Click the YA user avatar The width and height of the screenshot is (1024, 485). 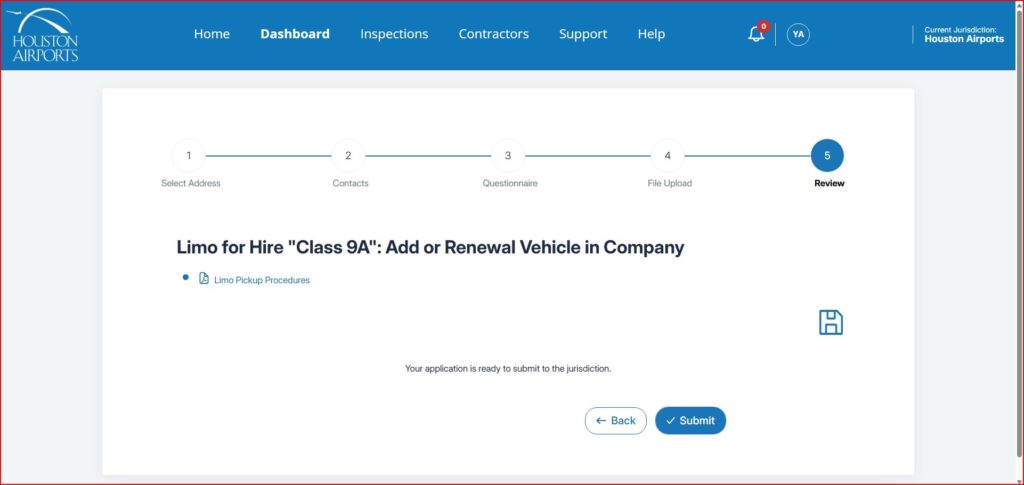pos(798,34)
